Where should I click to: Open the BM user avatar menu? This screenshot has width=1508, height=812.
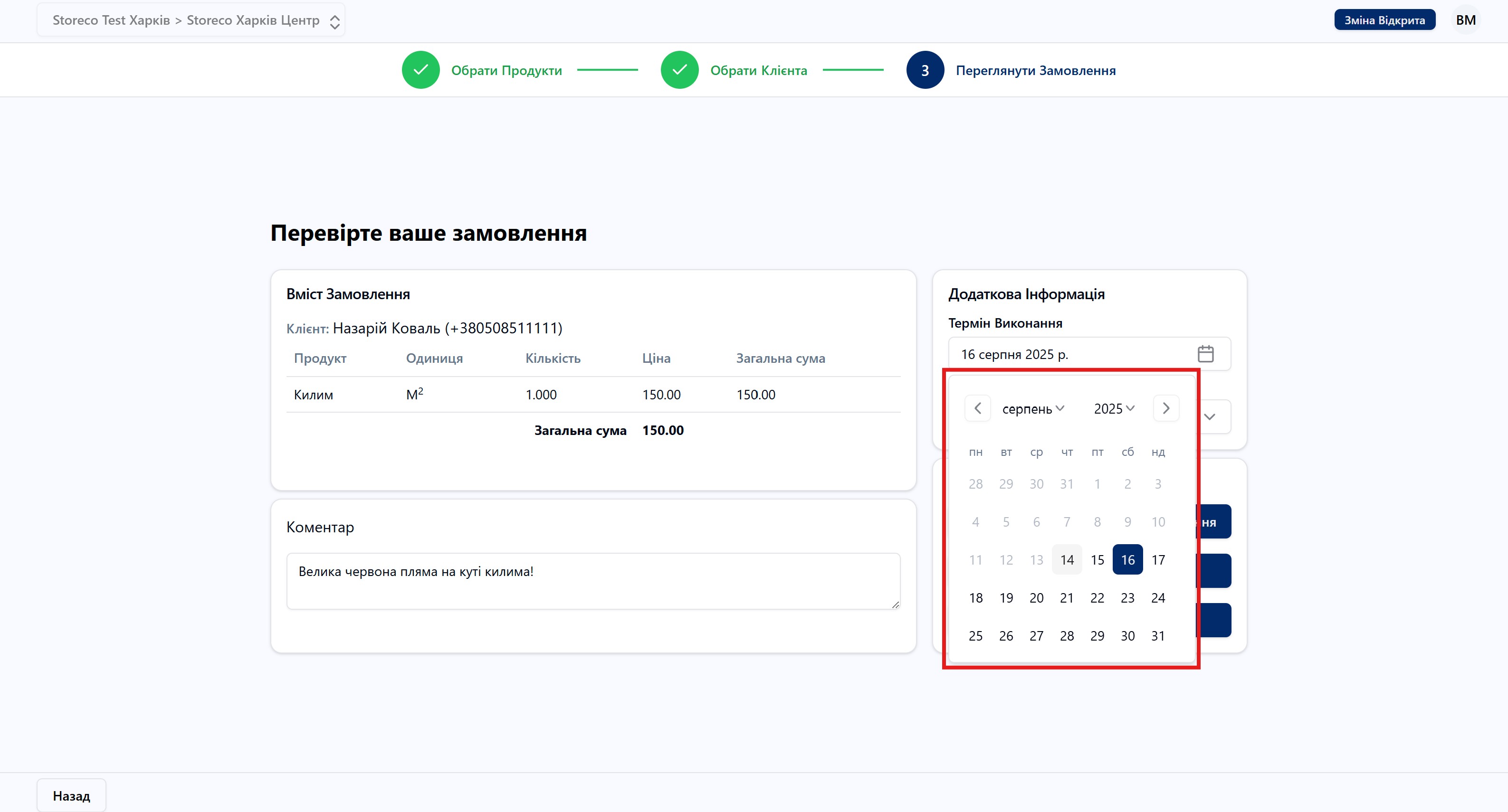pos(1466,19)
